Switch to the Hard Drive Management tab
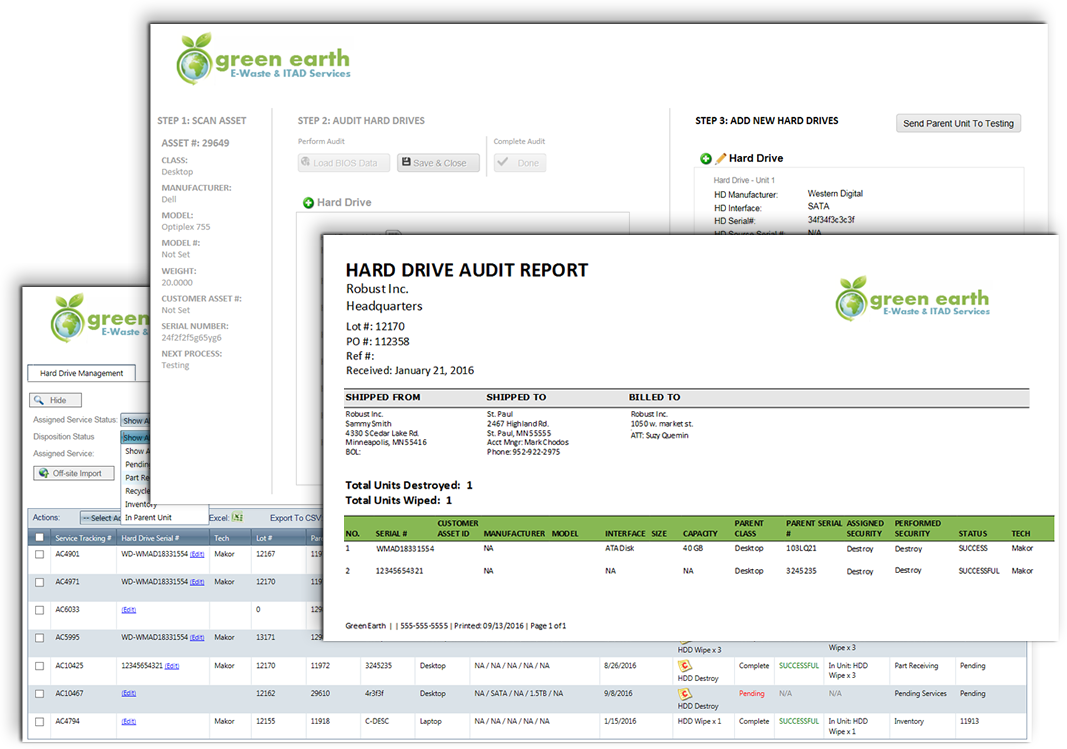The height and width of the screenshot is (749, 1067). (x=81, y=373)
